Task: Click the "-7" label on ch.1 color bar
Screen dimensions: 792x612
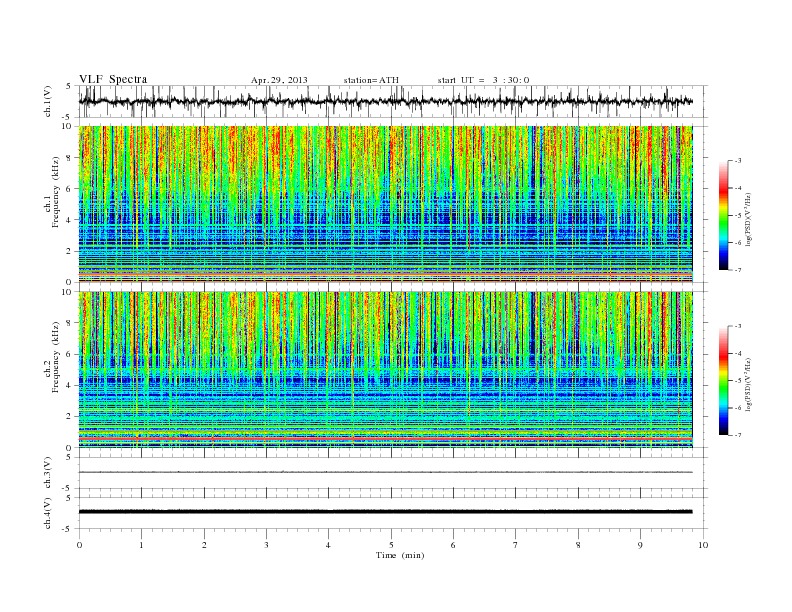Action: click(x=738, y=270)
